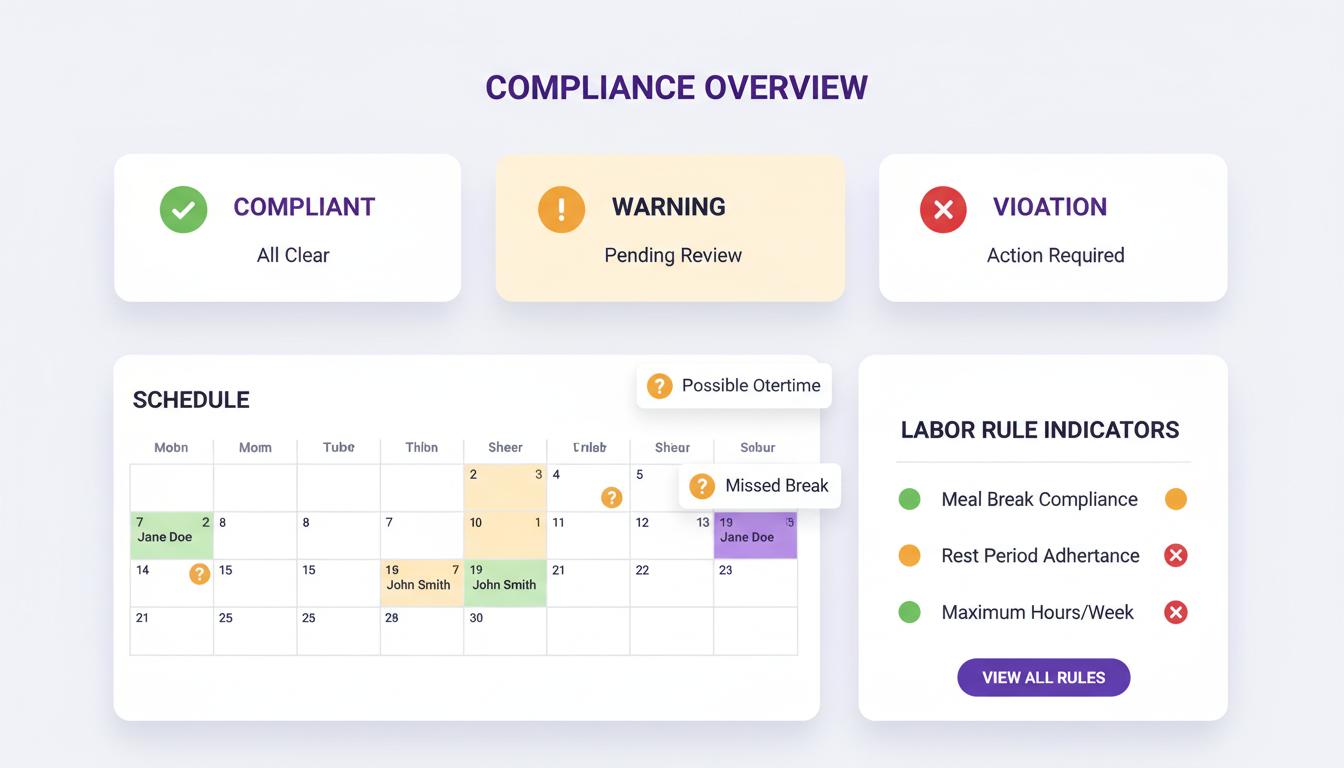Viewport: 1344px width, 768px height.
Task: Click the Tube column header
Action: [338, 447]
